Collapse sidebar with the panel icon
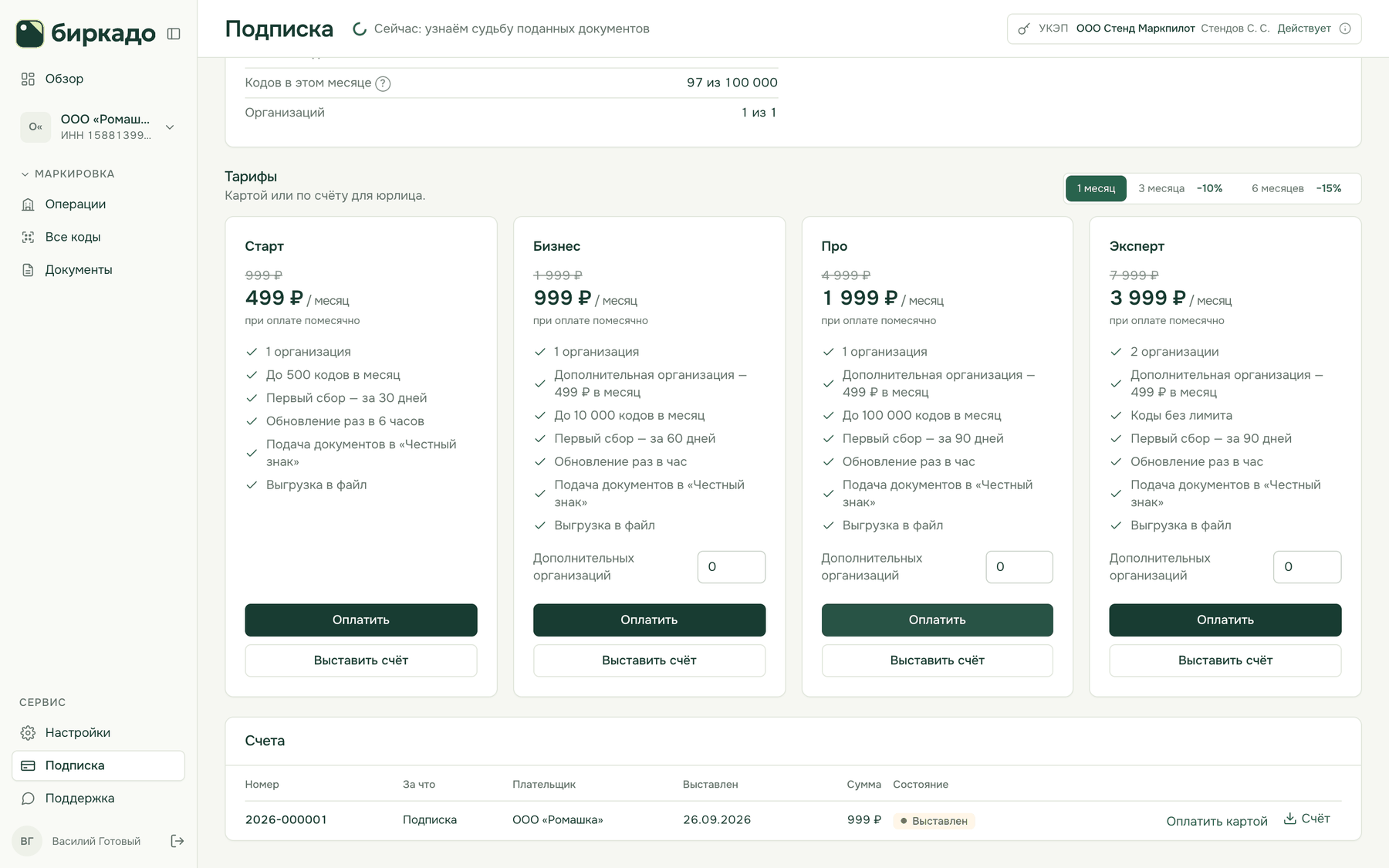The width and height of the screenshot is (1389, 868). (x=174, y=34)
